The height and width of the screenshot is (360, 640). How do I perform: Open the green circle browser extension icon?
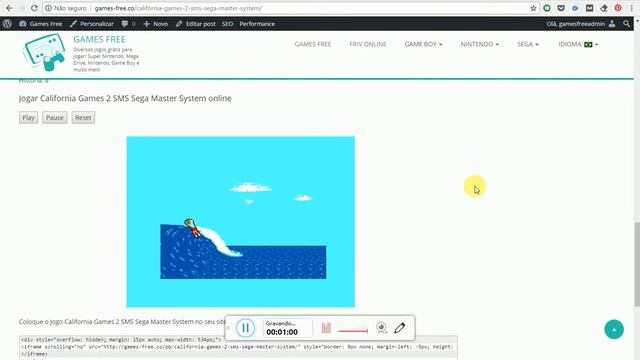tap(547, 8)
